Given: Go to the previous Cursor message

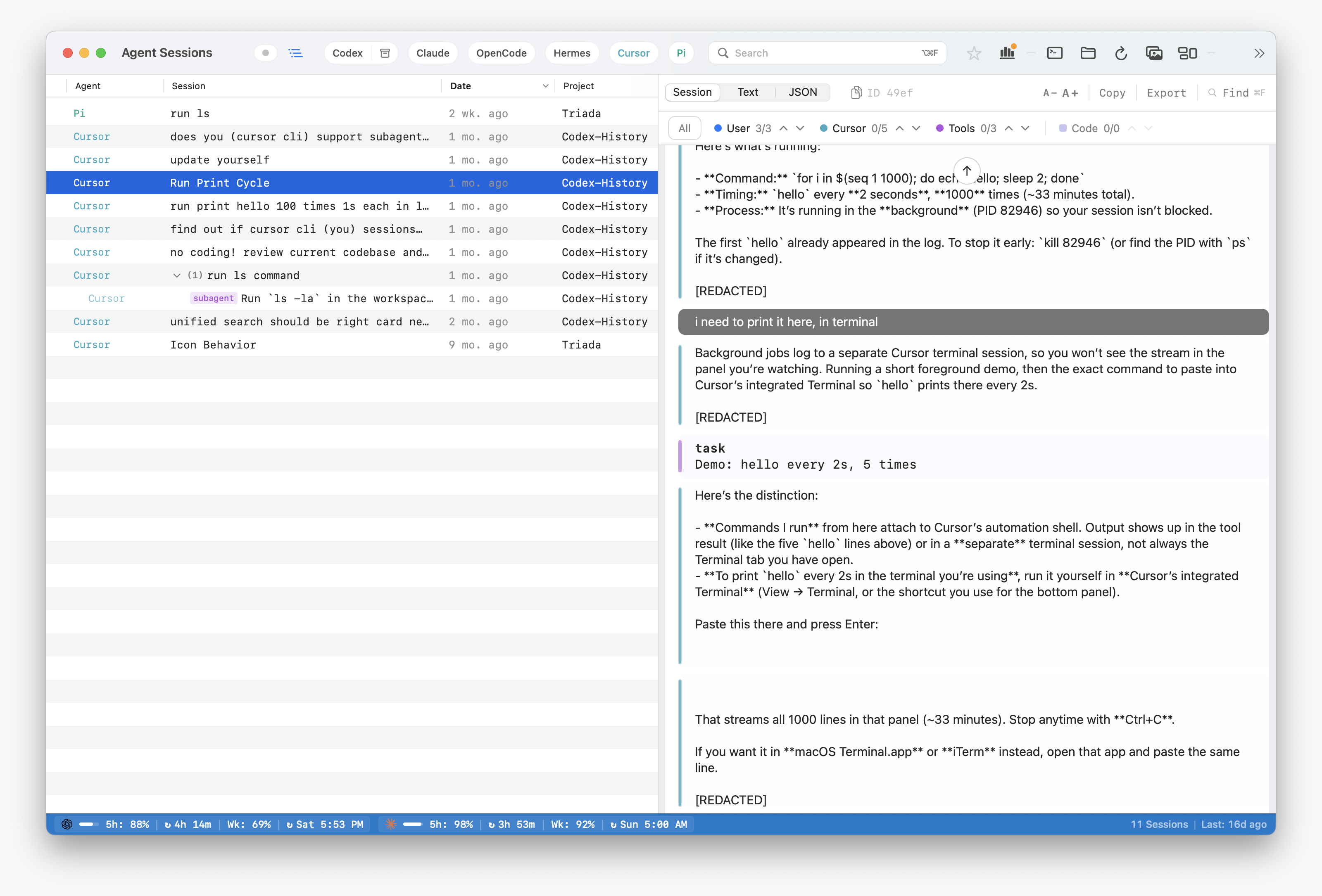Looking at the screenshot, I should (900, 128).
